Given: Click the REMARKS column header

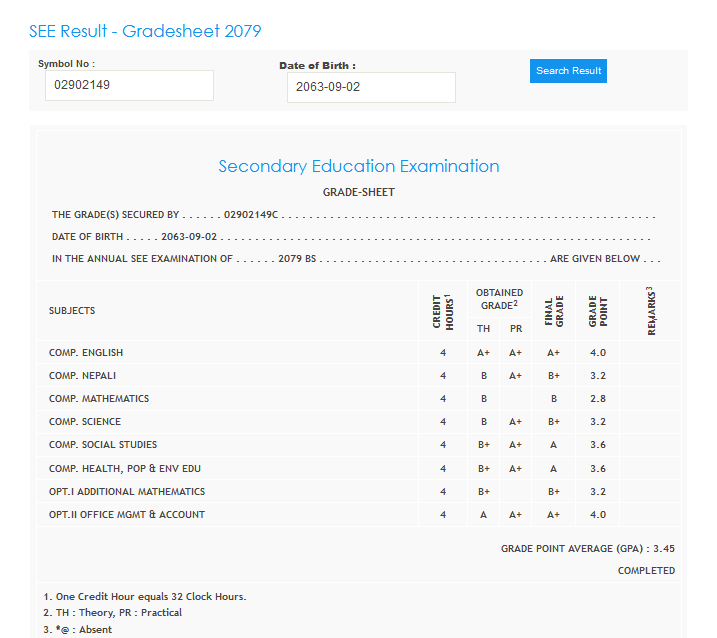Looking at the screenshot, I should coord(651,311).
